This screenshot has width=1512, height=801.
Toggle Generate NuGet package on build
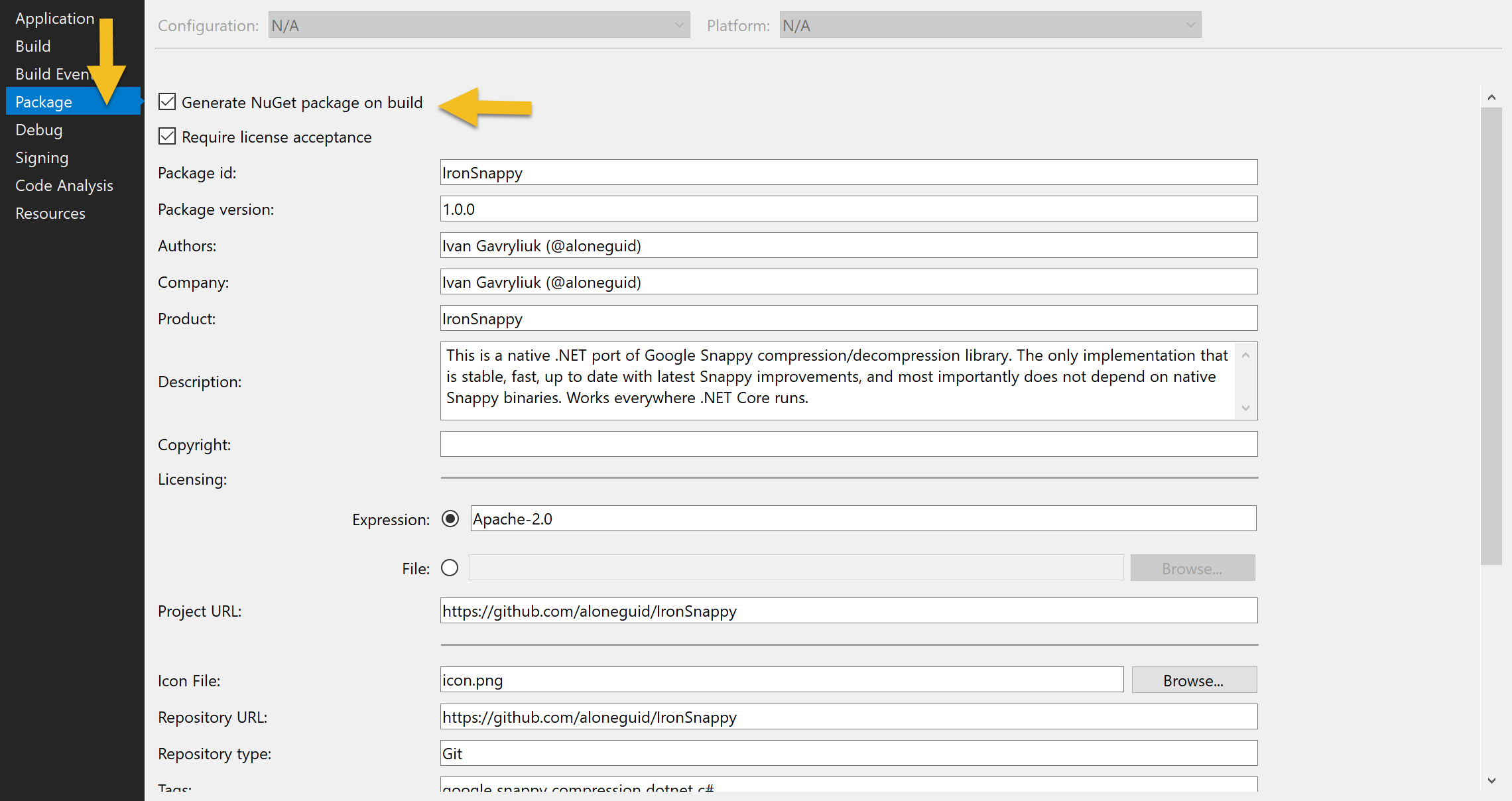click(167, 102)
